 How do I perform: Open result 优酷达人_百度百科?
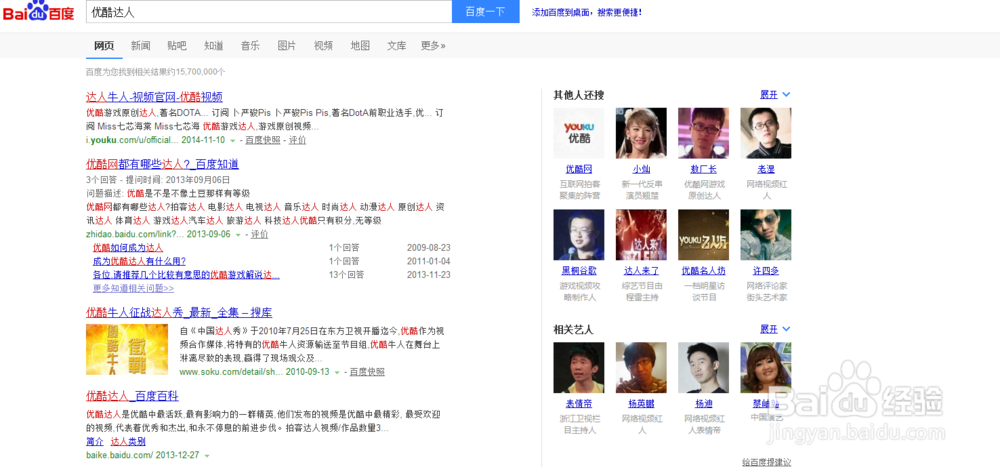point(132,396)
